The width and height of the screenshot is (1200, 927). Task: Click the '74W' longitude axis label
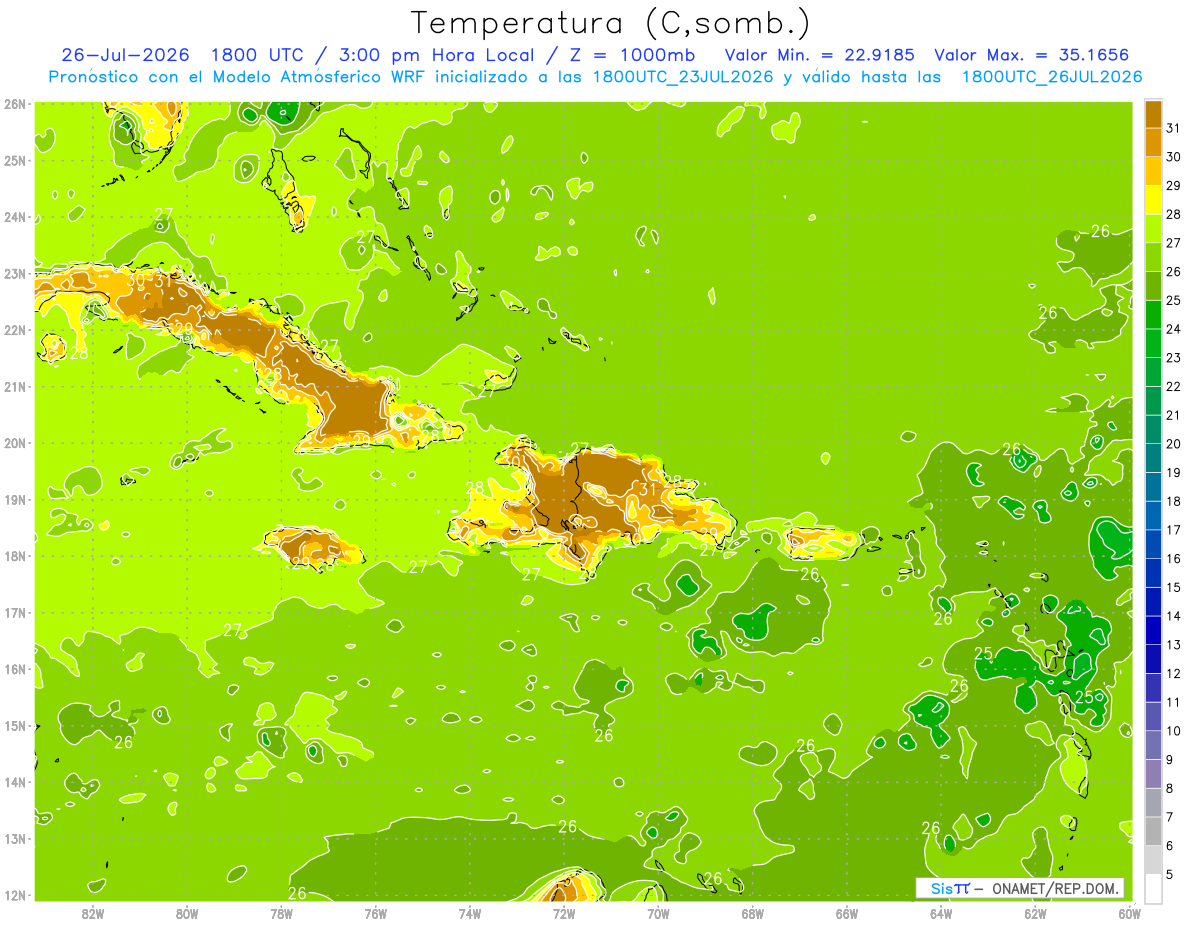[x=470, y=913]
